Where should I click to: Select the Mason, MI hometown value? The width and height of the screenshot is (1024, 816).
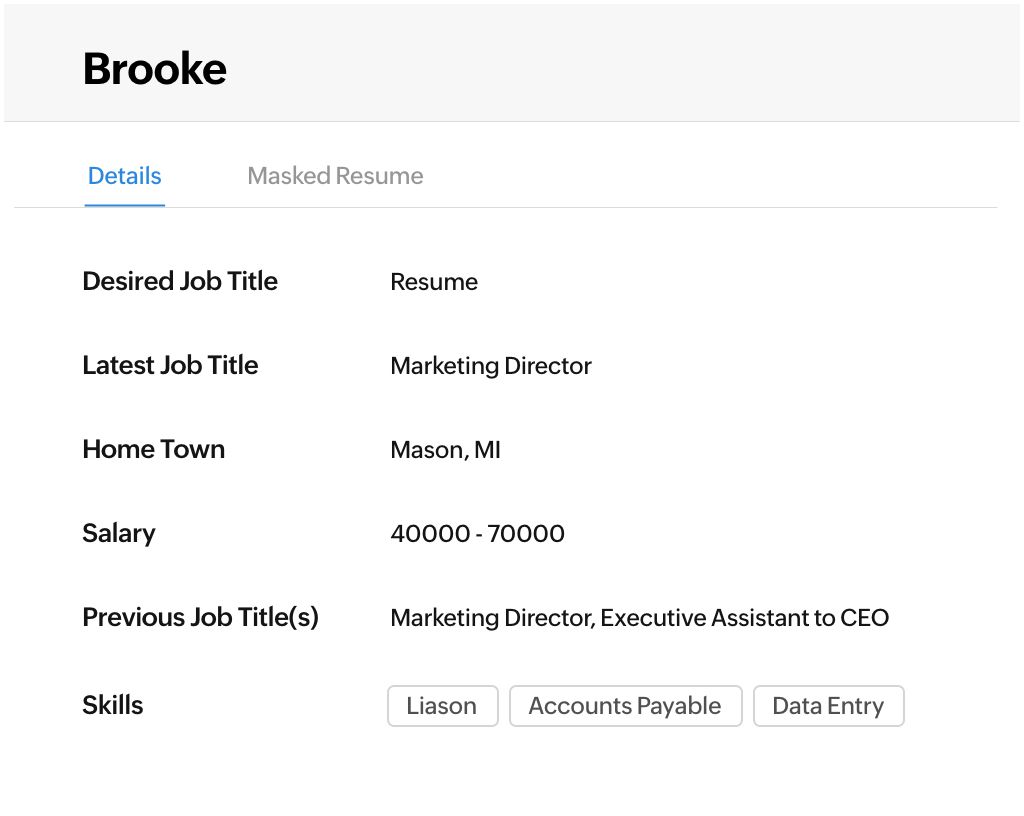[445, 450]
